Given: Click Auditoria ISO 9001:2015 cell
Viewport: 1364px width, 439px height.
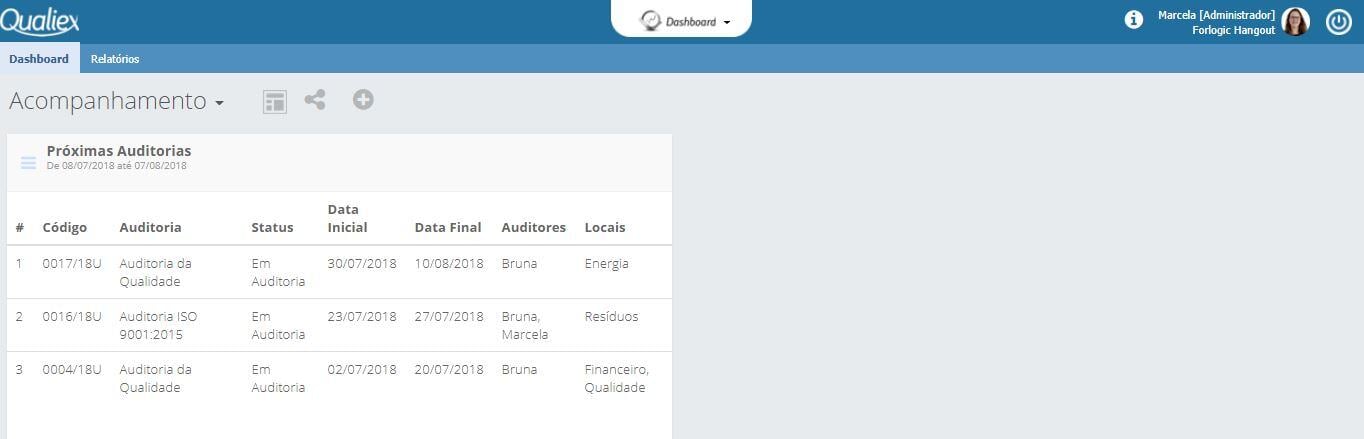Looking at the screenshot, I should pos(158,325).
